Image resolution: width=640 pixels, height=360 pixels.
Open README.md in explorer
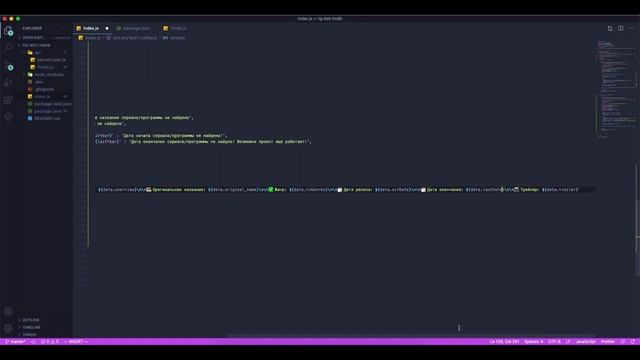47,119
